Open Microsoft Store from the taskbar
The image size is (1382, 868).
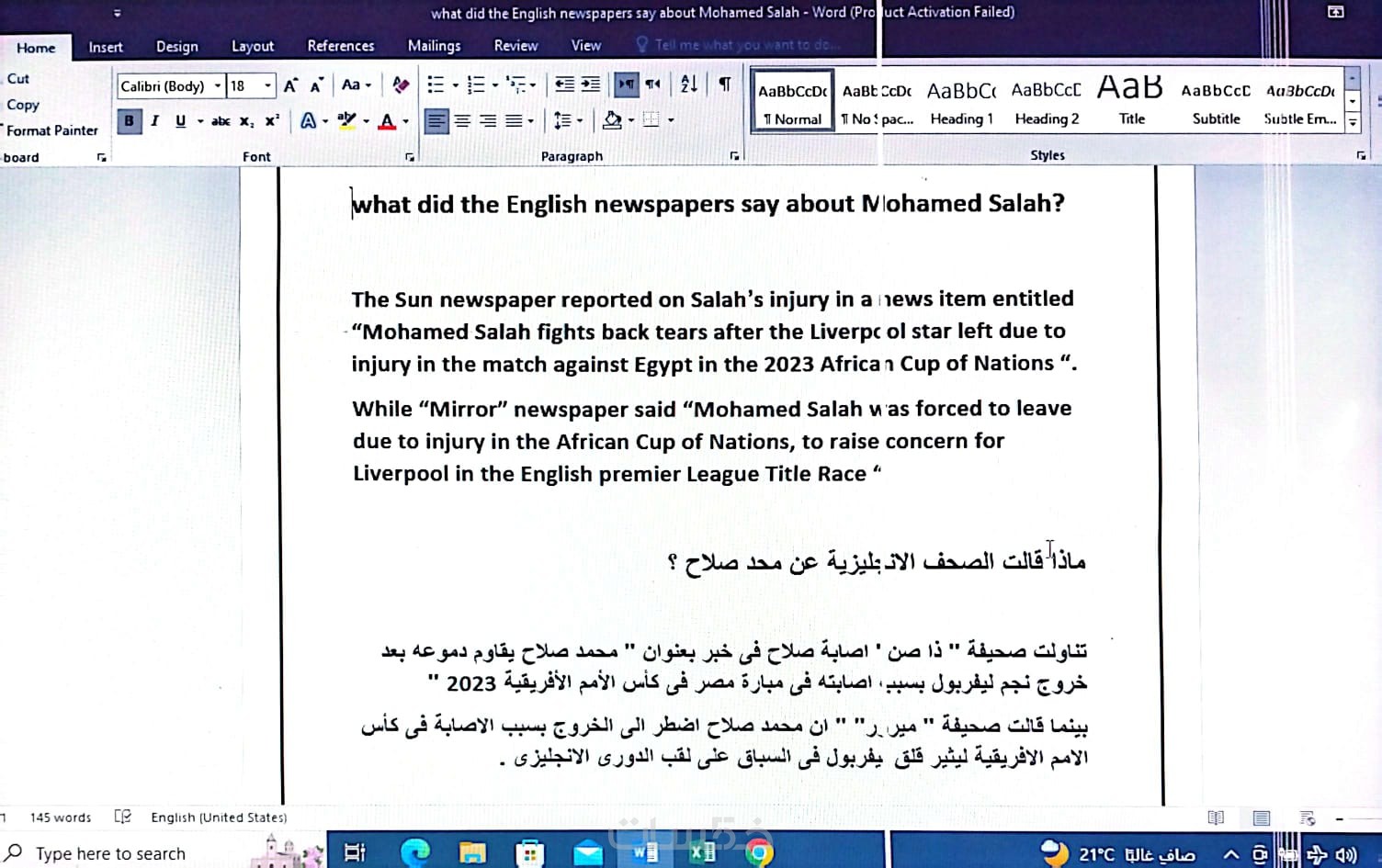pyautogui.click(x=529, y=853)
